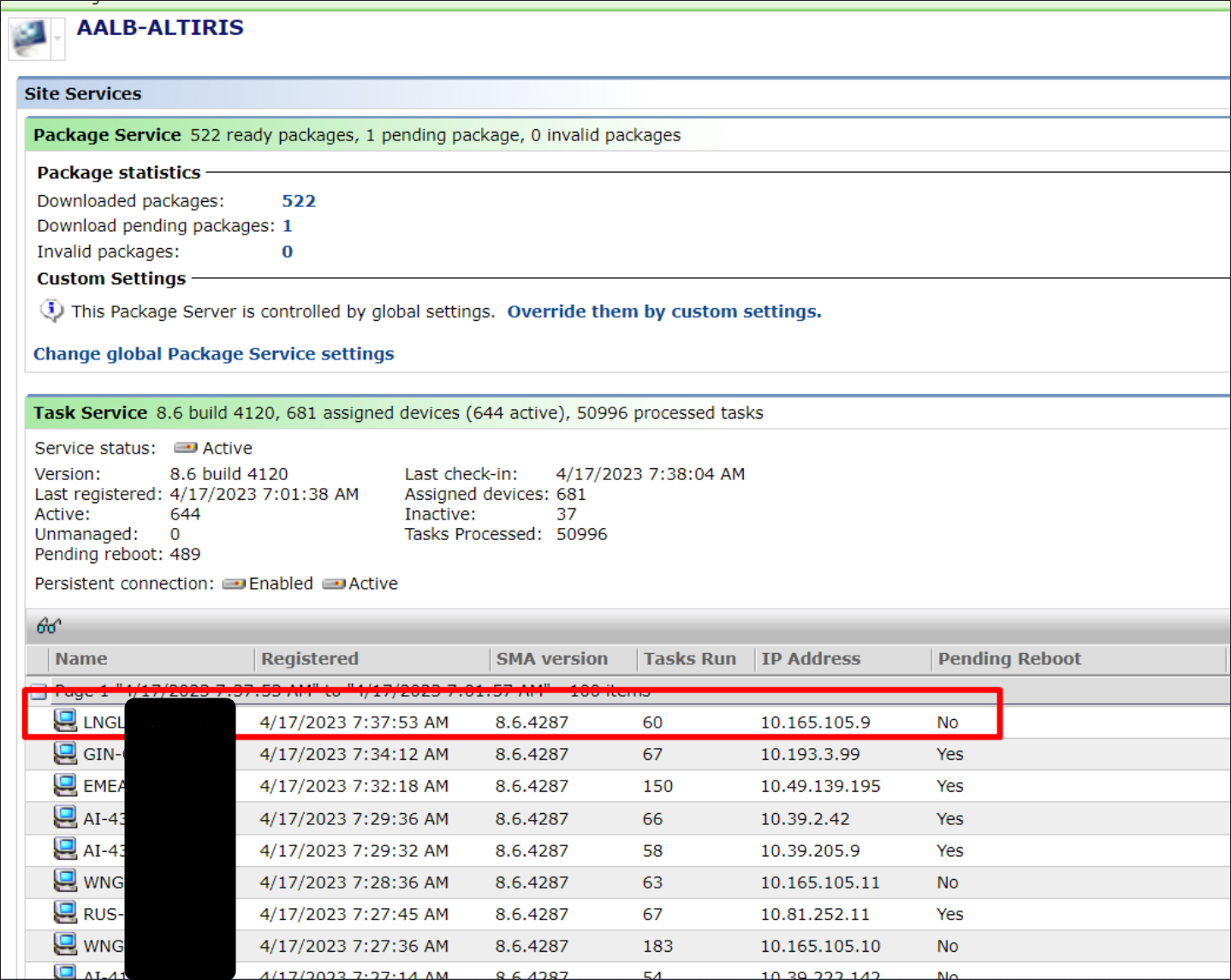Click the AALB-ALTIRIS computer icon
Image resolution: width=1231 pixels, height=980 pixels.
click(x=30, y=38)
